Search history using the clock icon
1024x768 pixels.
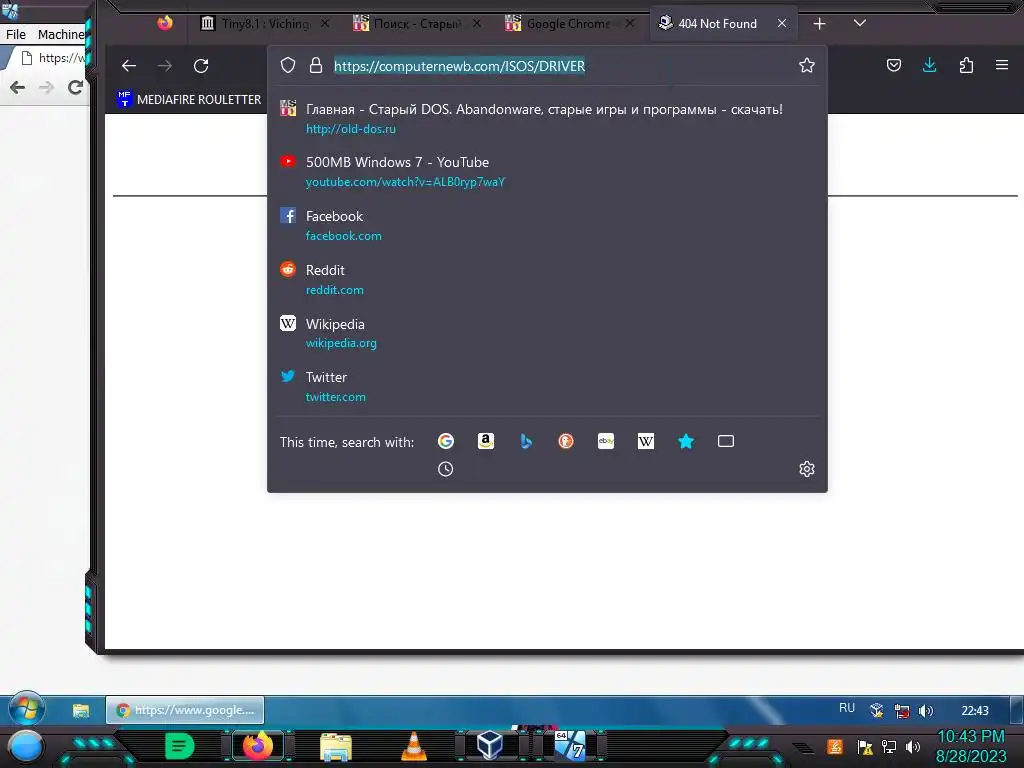click(445, 469)
